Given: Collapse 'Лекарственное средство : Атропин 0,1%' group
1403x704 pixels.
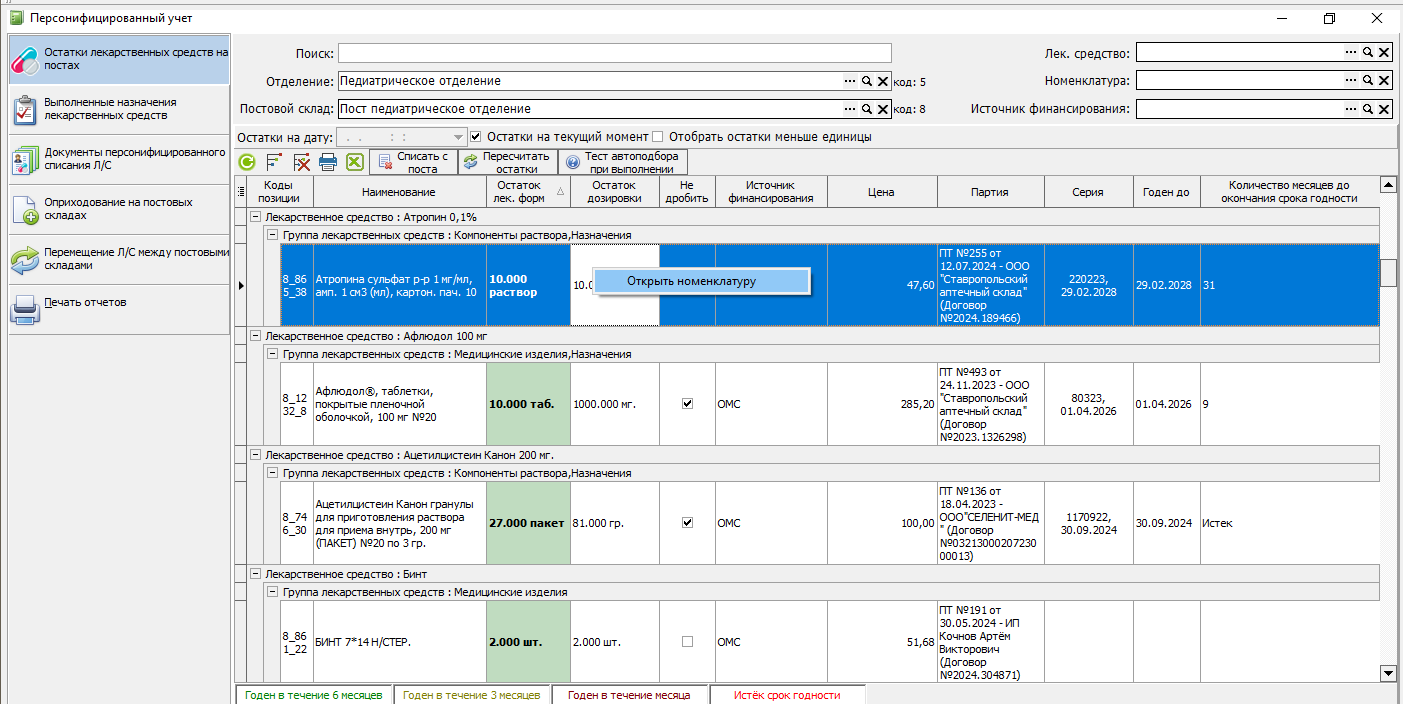Looking at the screenshot, I should coord(255,216).
